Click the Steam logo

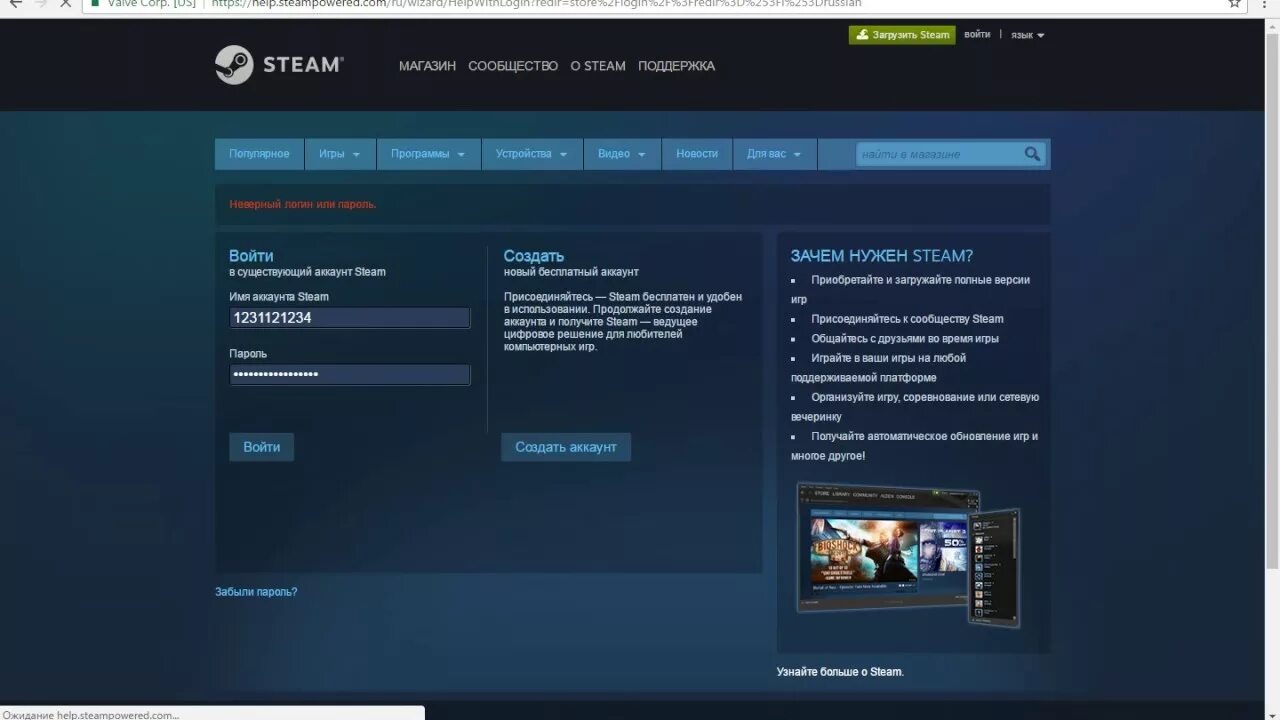[279, 65]
